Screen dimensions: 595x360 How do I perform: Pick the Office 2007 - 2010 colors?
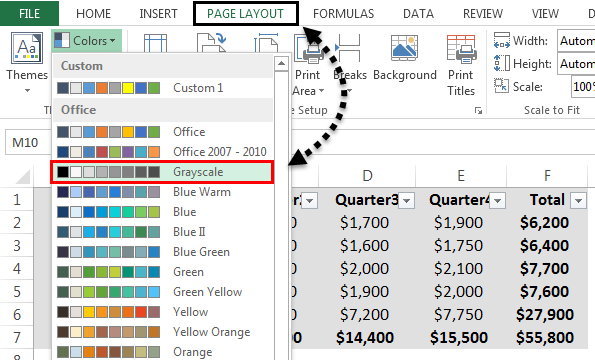pos(162,152)
